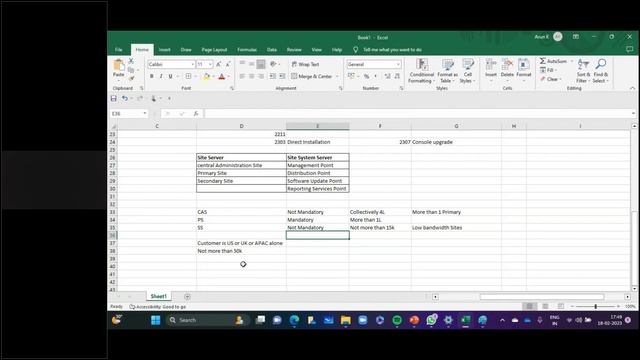The image size is (640, 360).
Task: Click inside the formula bar
Action: click(x=416, y=113)
